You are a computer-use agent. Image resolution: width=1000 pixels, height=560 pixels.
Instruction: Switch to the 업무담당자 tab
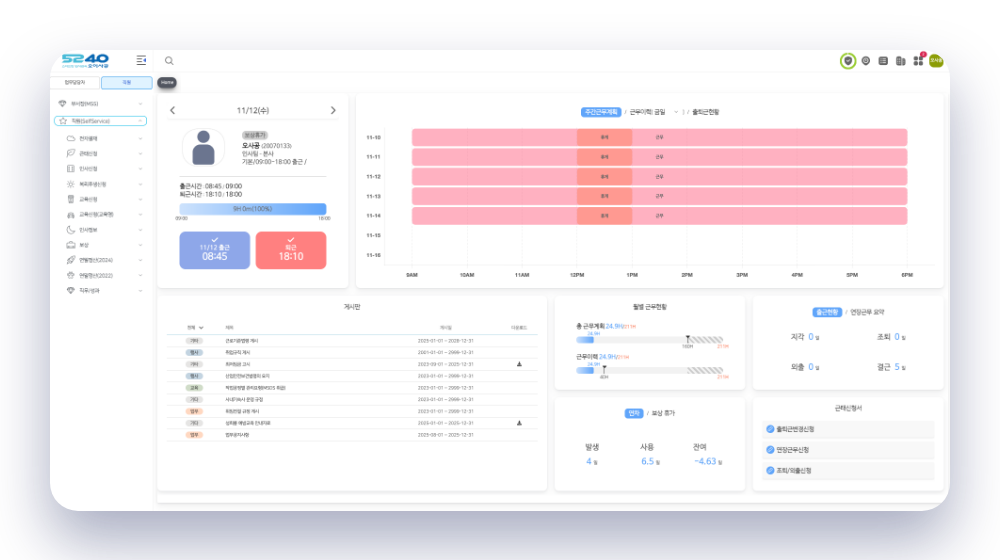[x=75, y=82]
